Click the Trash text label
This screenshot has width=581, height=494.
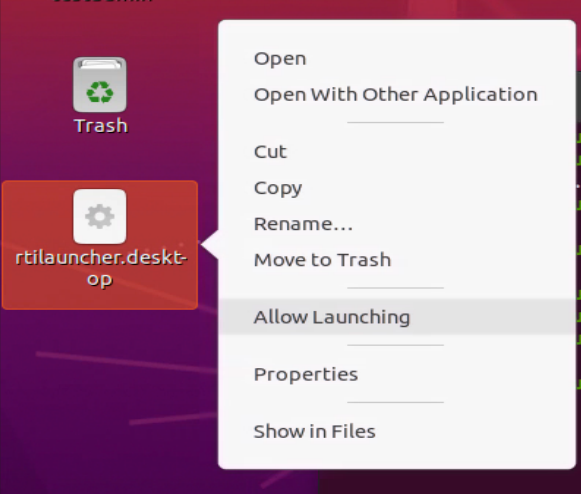[101, 126]
